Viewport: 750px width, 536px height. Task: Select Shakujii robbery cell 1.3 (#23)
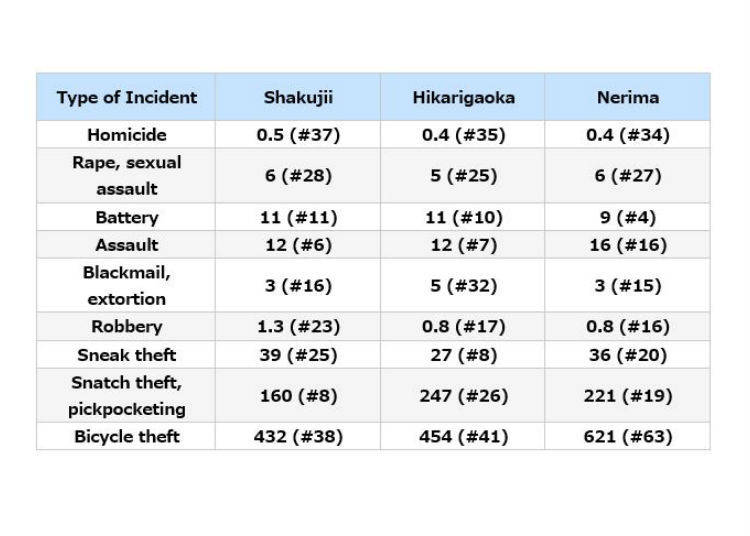(x=298, y=327)
